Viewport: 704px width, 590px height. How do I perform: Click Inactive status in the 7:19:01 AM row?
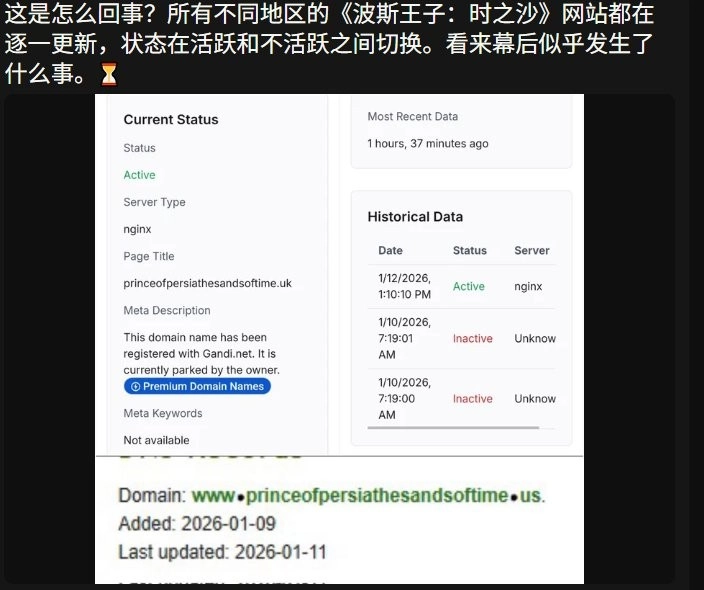coord(472,339)
